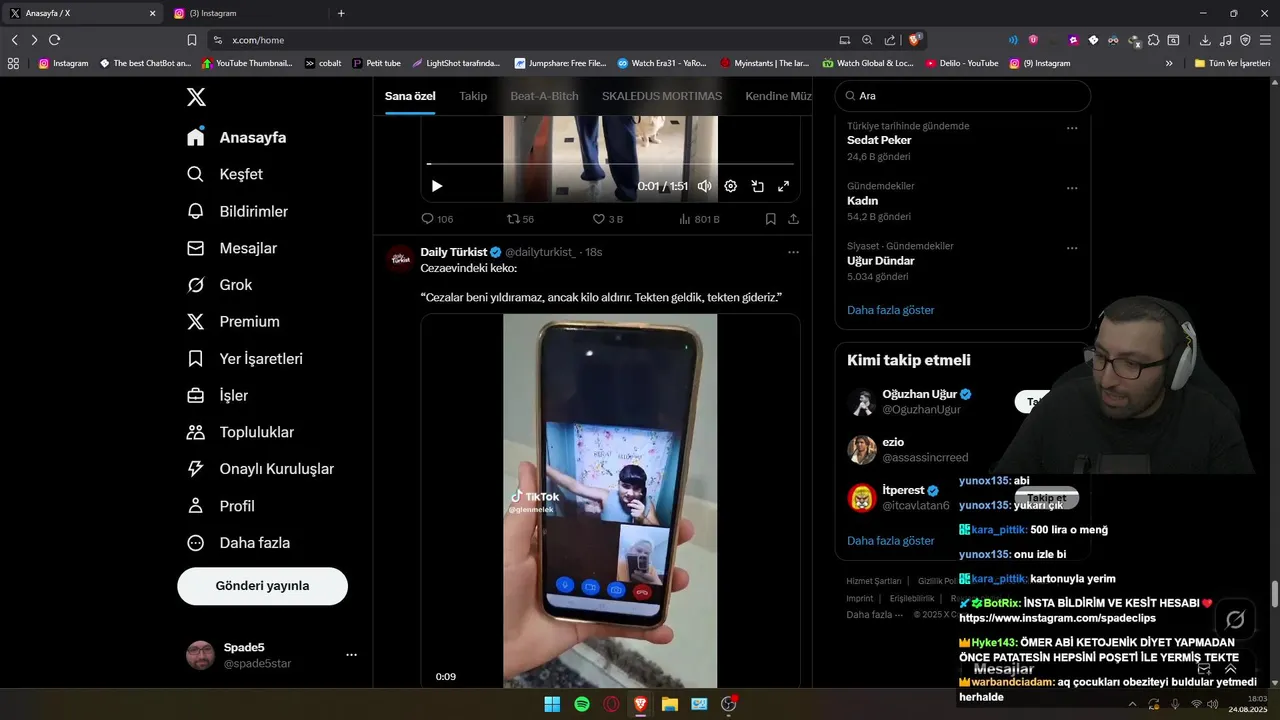
Task: Switch to Beat-A-Bitch tab
Action: point(544,96)
